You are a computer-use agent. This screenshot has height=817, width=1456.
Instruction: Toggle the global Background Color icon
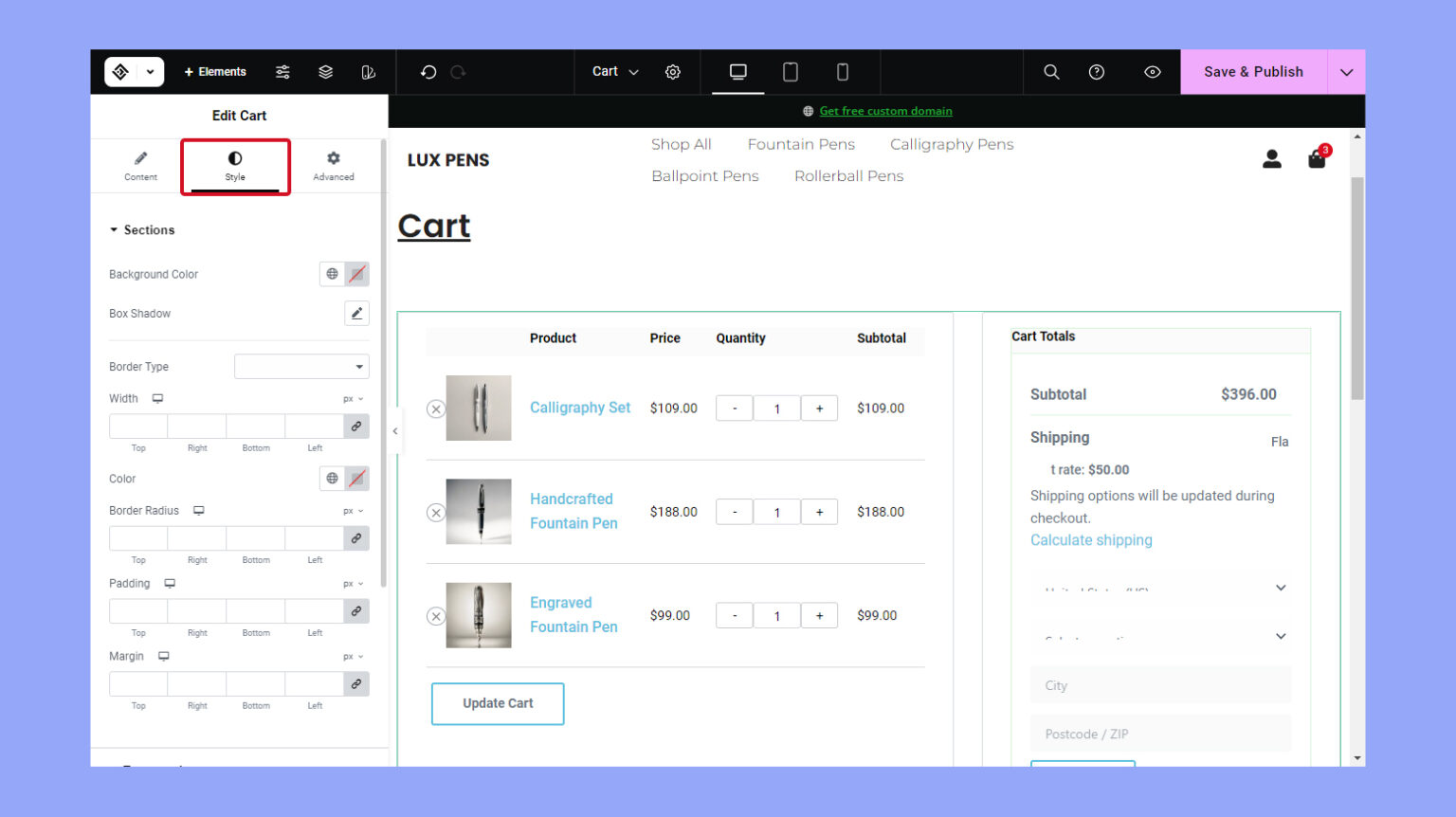(331, 274)
